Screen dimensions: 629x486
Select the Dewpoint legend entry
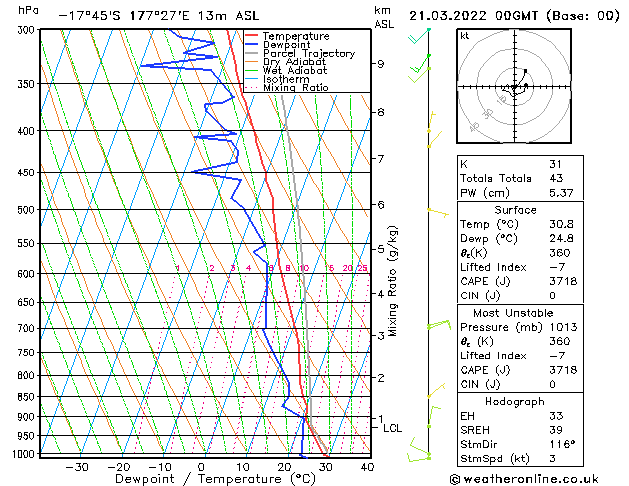pyautogui.click(x=288, y=45)
